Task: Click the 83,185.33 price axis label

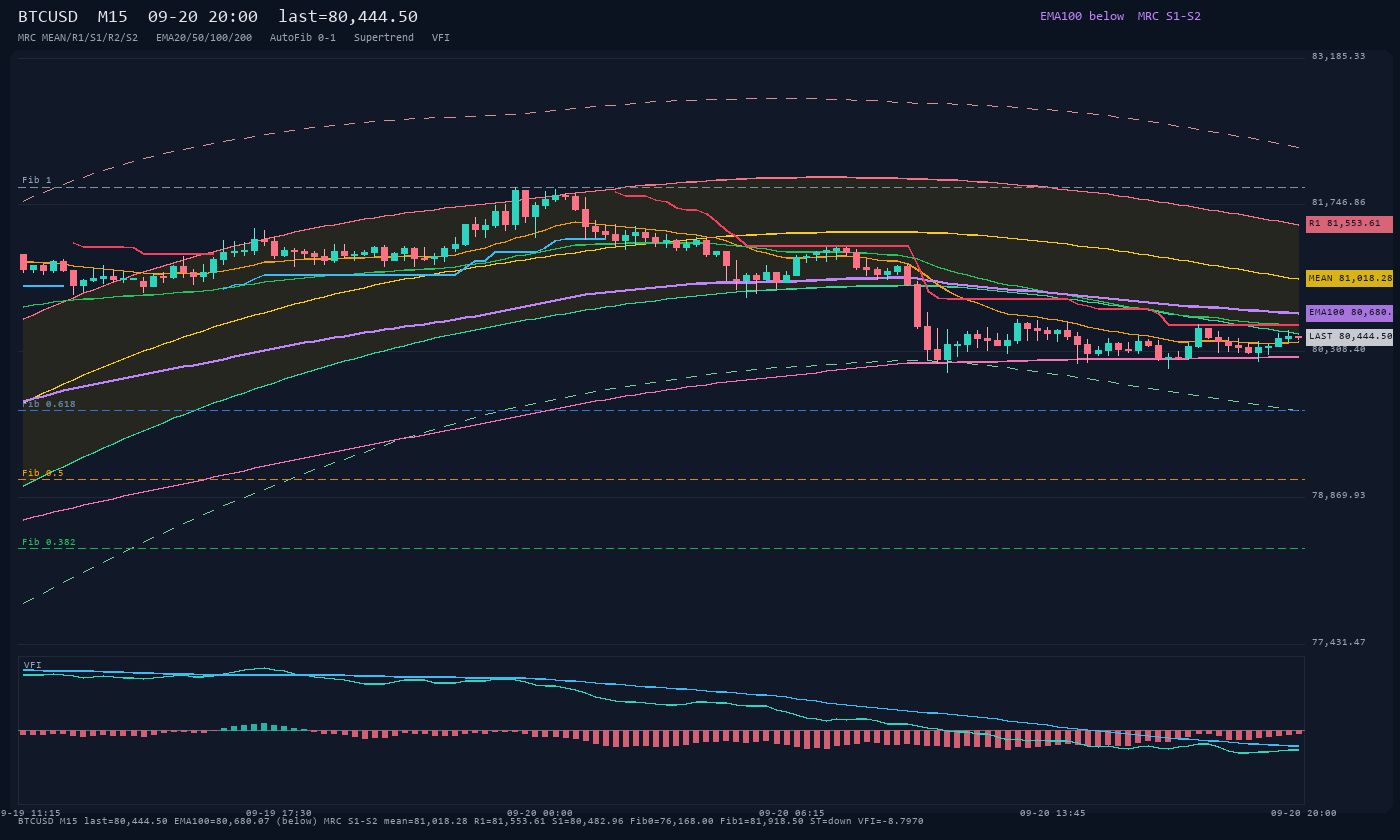Action: [x=1338, y=56]
